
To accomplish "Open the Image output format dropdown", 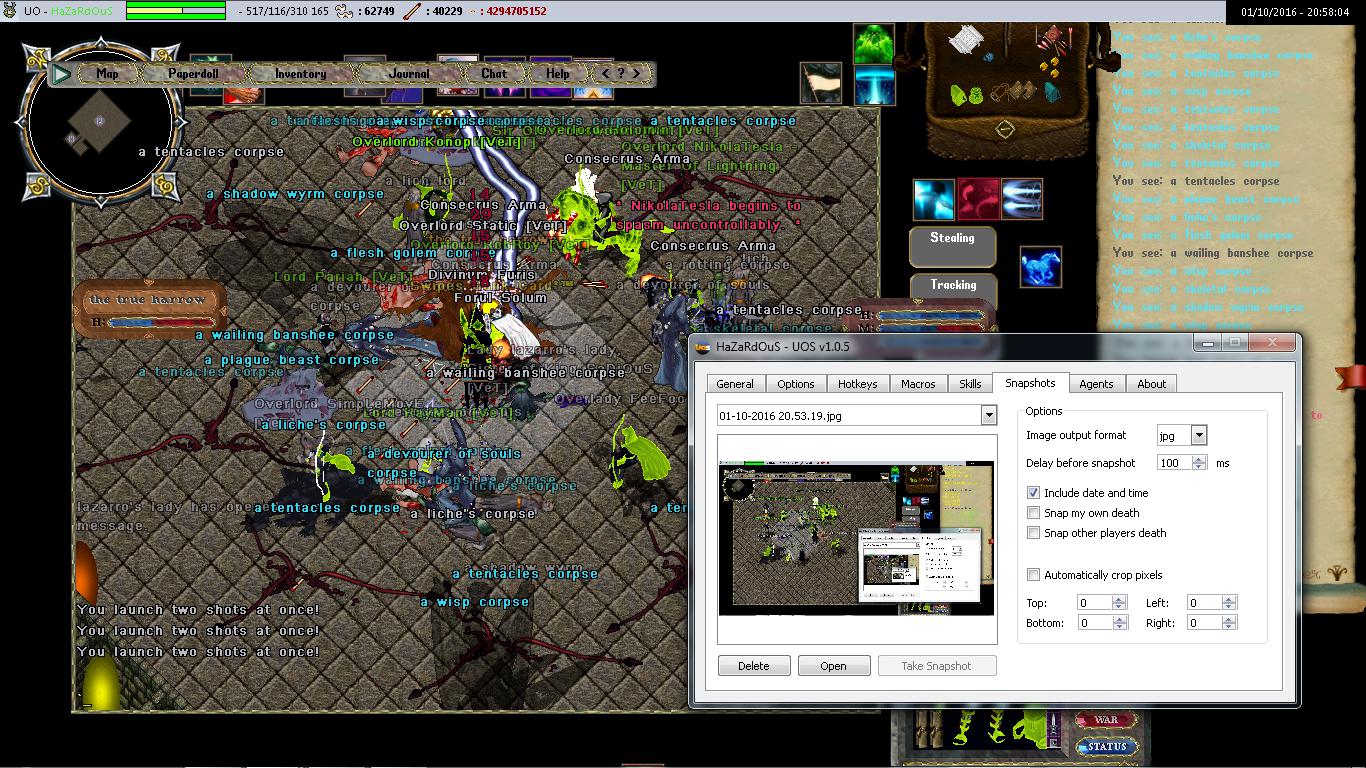I will pos(1199,435).
